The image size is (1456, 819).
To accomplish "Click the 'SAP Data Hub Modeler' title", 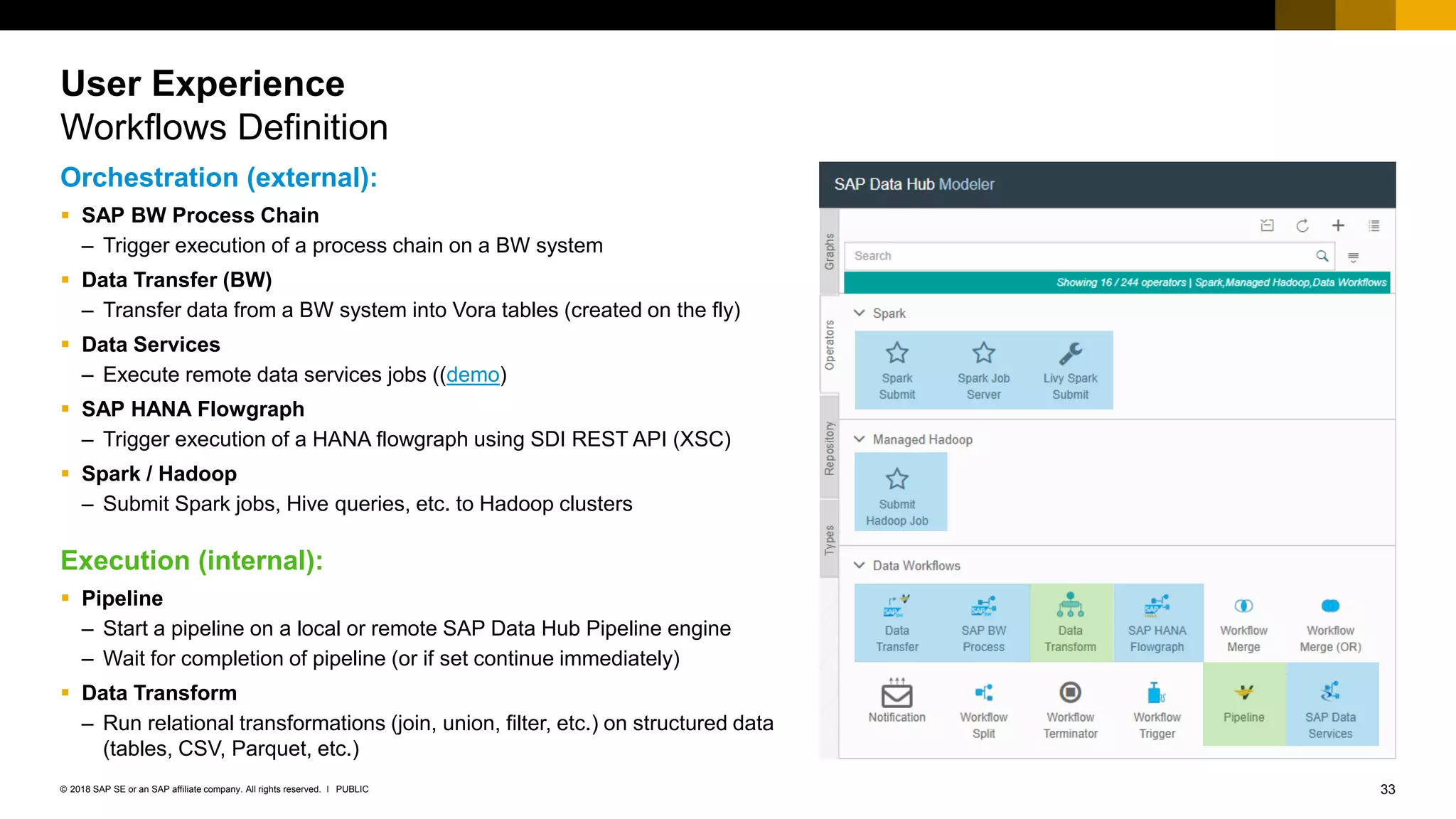I will [x=914, y=184].
